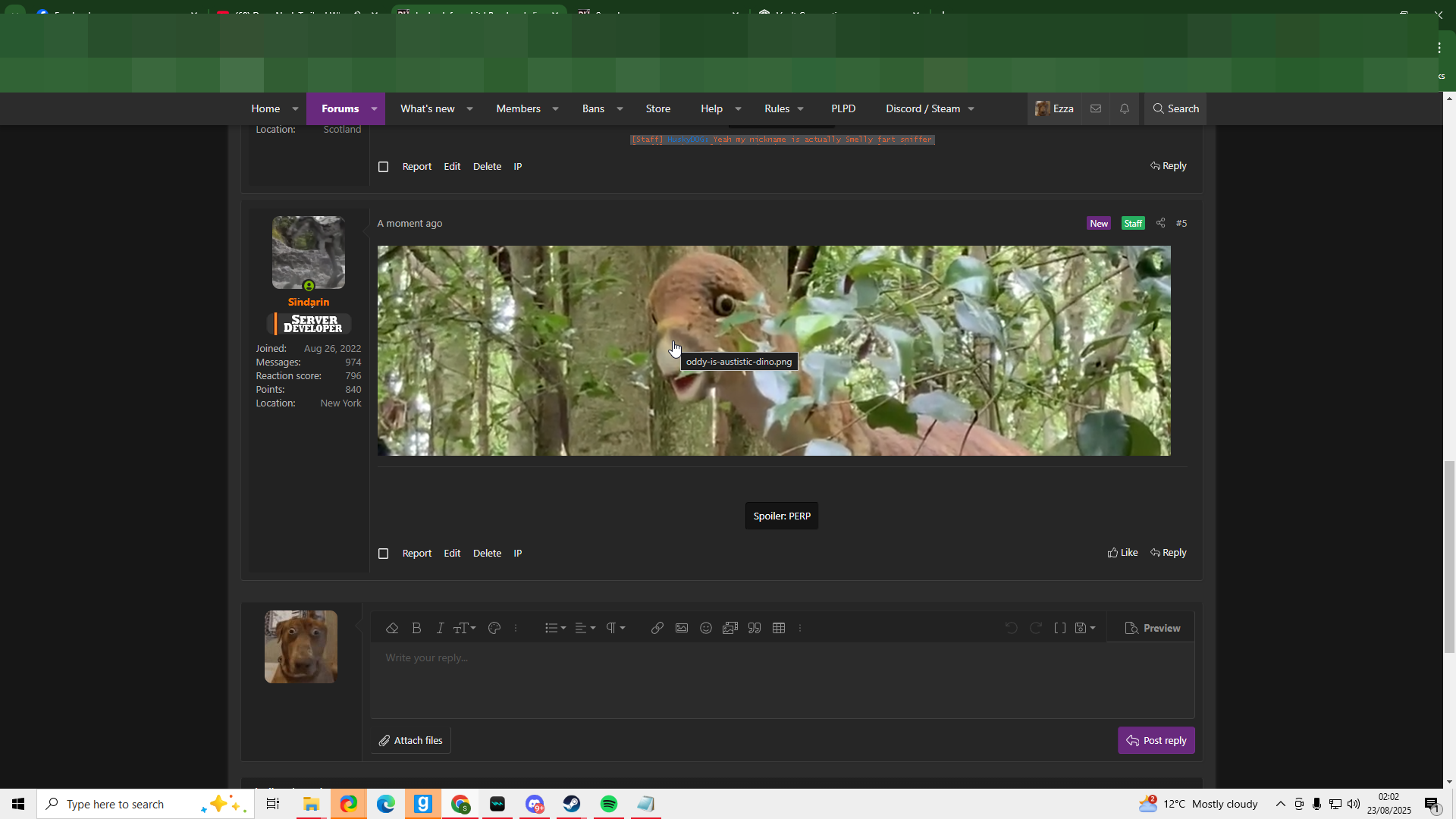Open the paragraph format dropdown in editor
The height and width of the screenshot is (819, 1456).
[x=615, y=628]
